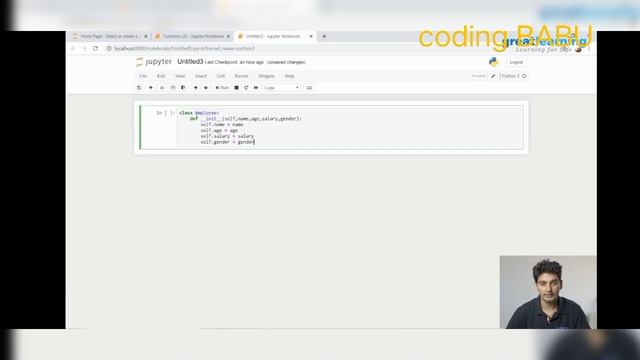
Task: Move selected cell up with up arrow
Action: (x=196, y=88)
